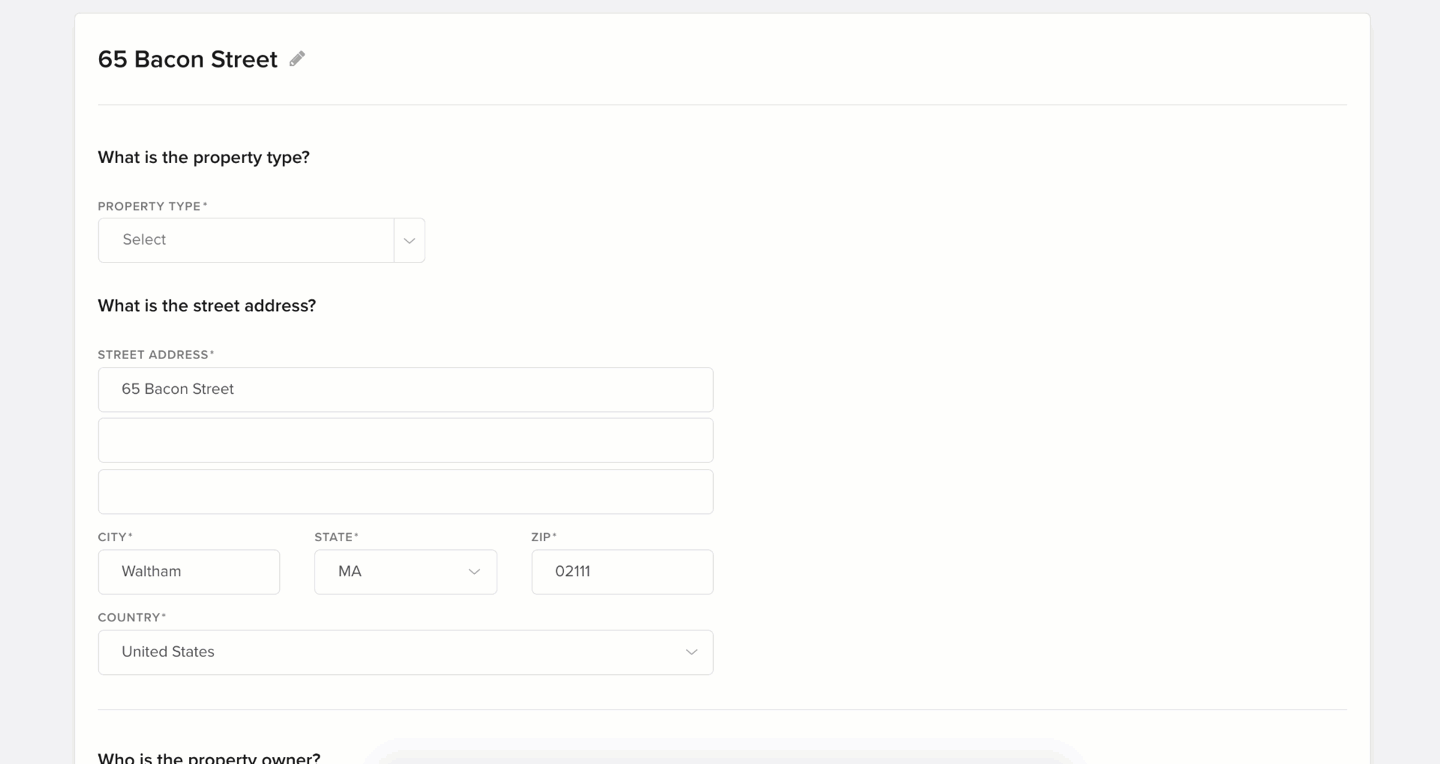Click the pencil edit icon beside 65 Bacon Street
This screenshot has width=1440, height=764.
pos(297,59)
